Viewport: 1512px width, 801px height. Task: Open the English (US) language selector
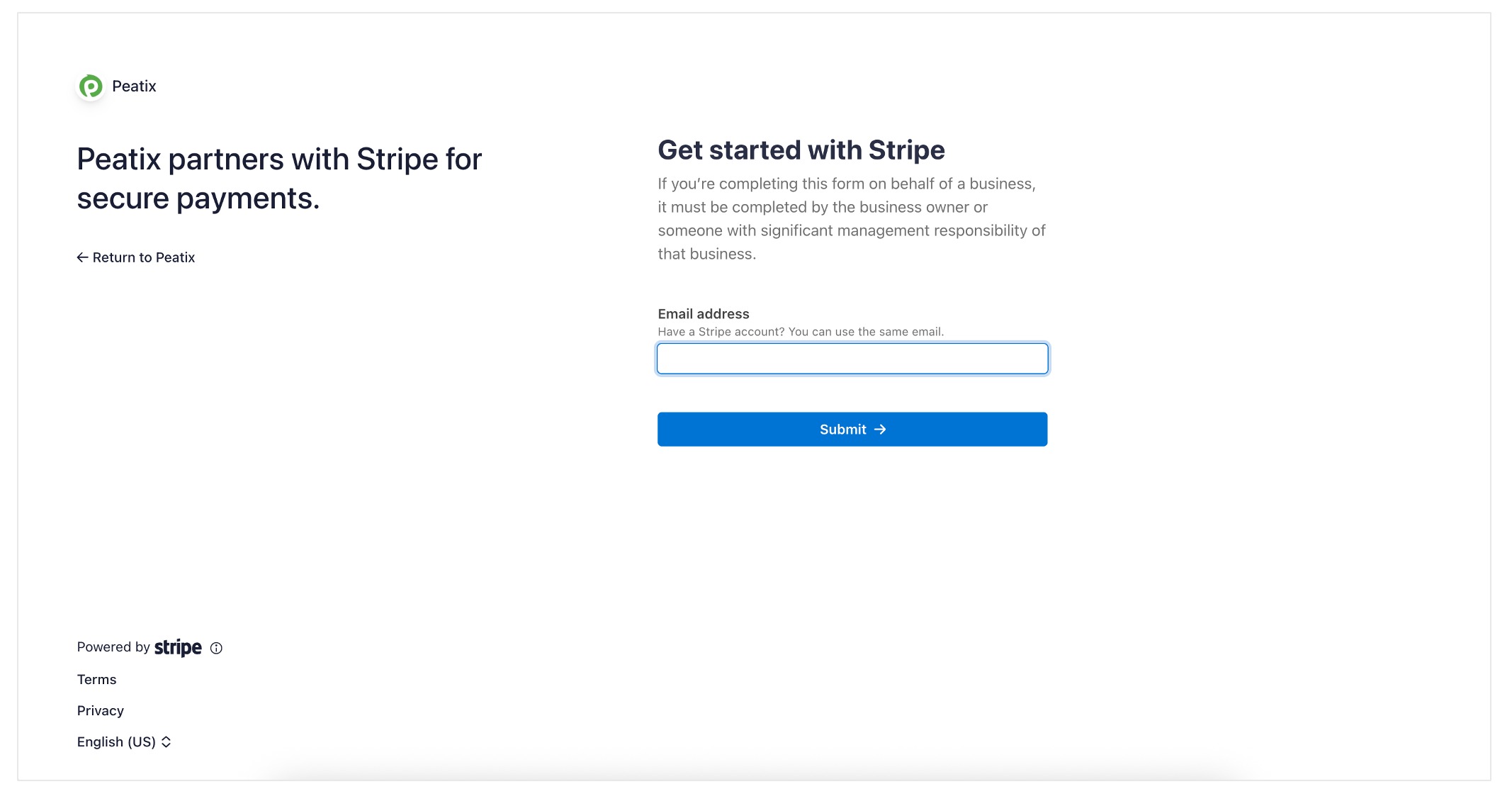[124, 742]
